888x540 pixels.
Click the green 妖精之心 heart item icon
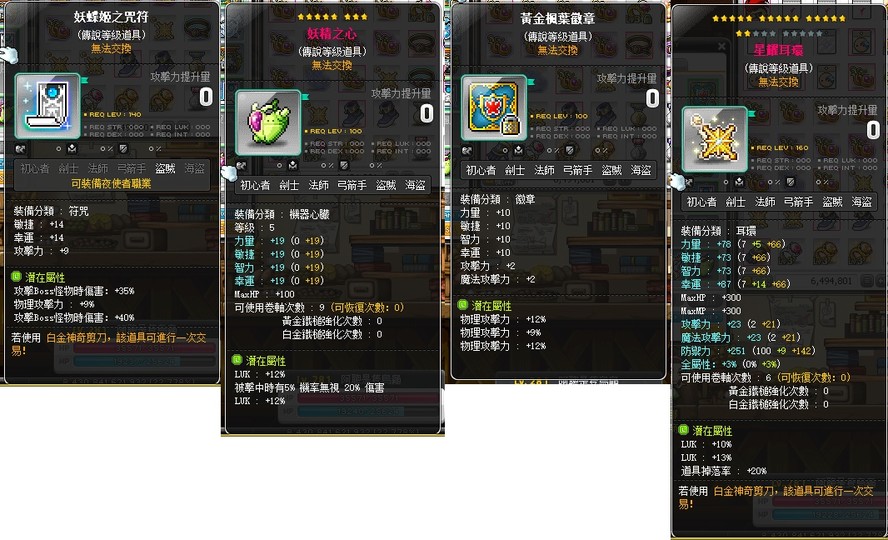pos(268,122)
